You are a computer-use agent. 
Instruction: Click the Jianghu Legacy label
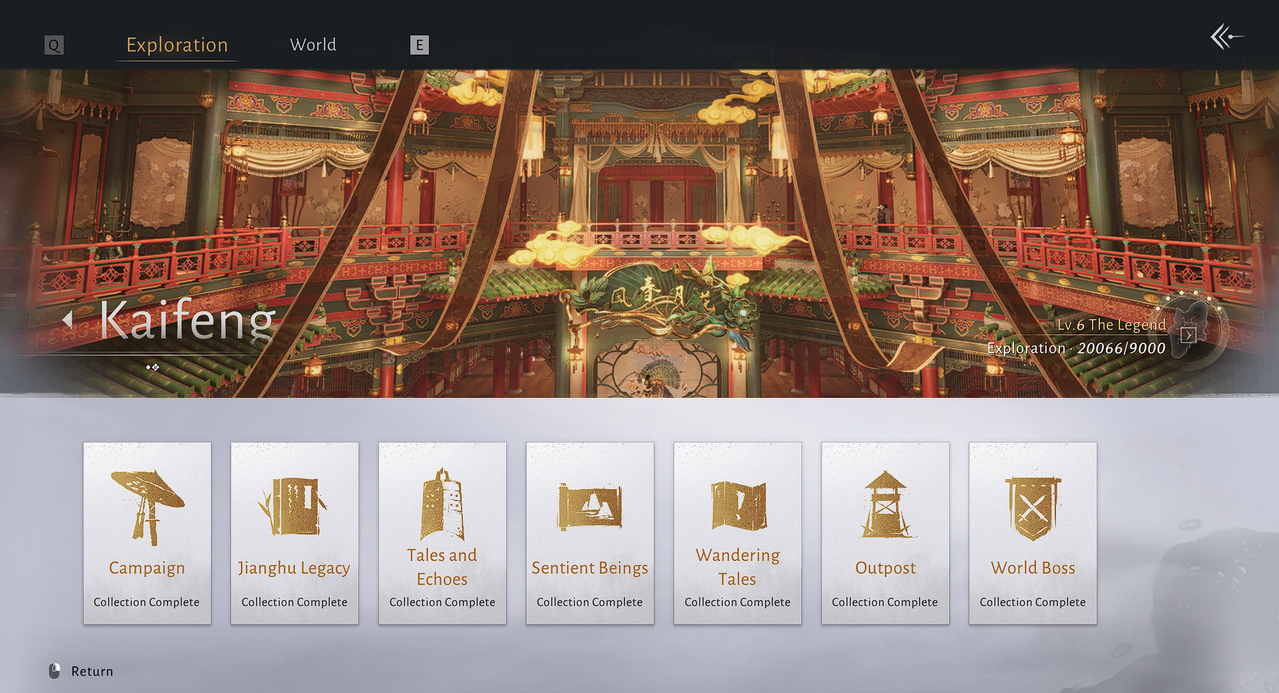pyautogui.click(x=294, y=568)
